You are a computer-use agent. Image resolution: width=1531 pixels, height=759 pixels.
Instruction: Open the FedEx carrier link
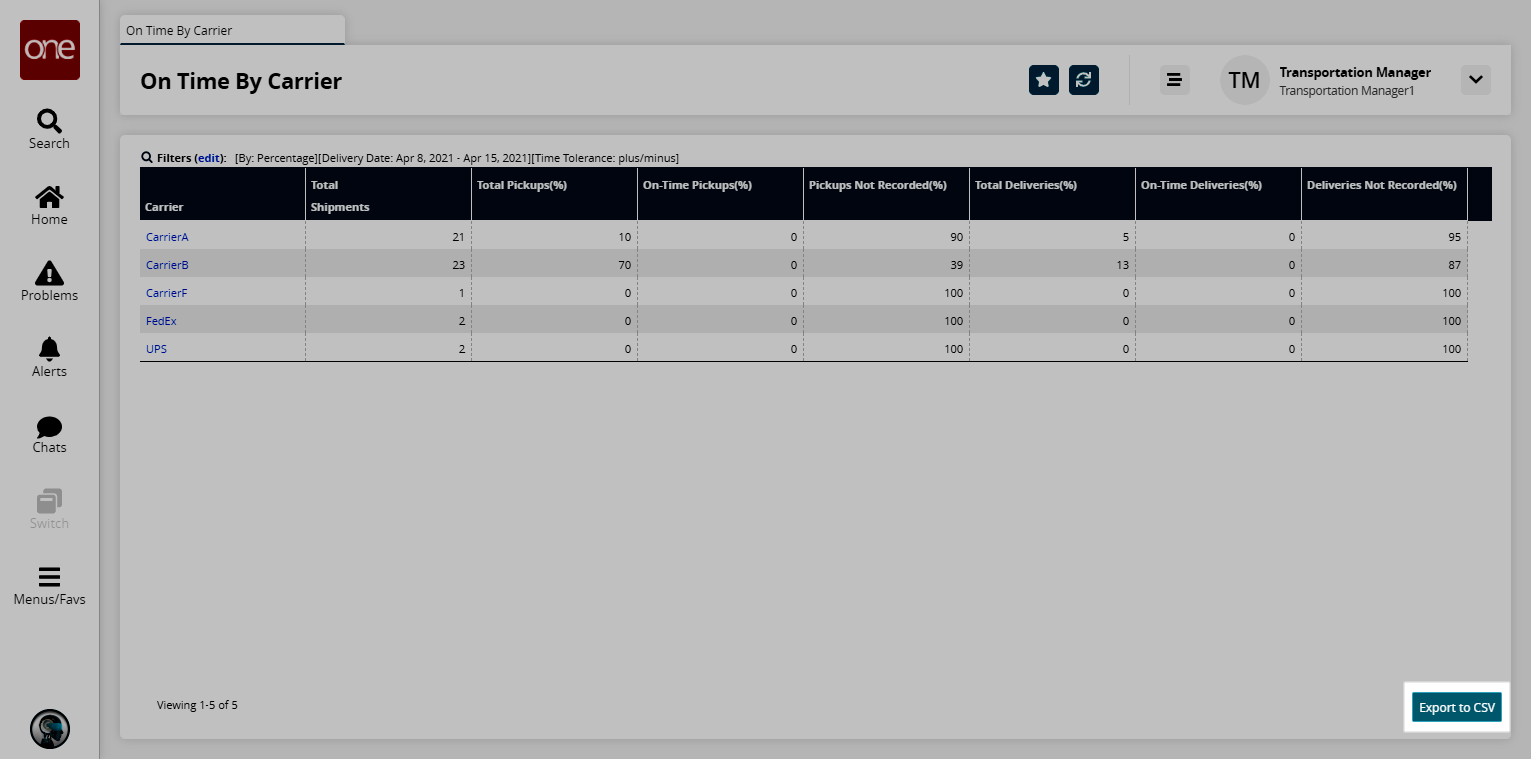161,321
